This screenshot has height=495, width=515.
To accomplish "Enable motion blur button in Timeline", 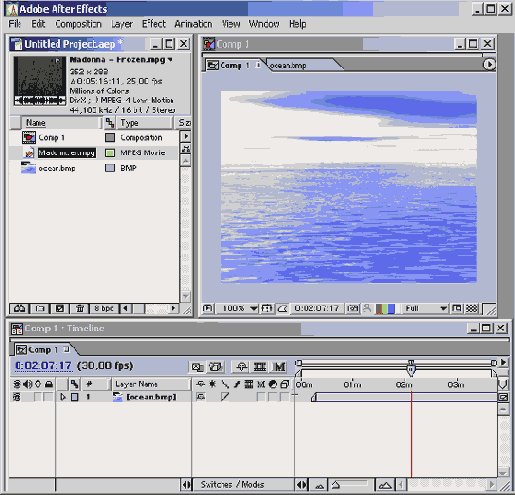I will tap(279, 367).
